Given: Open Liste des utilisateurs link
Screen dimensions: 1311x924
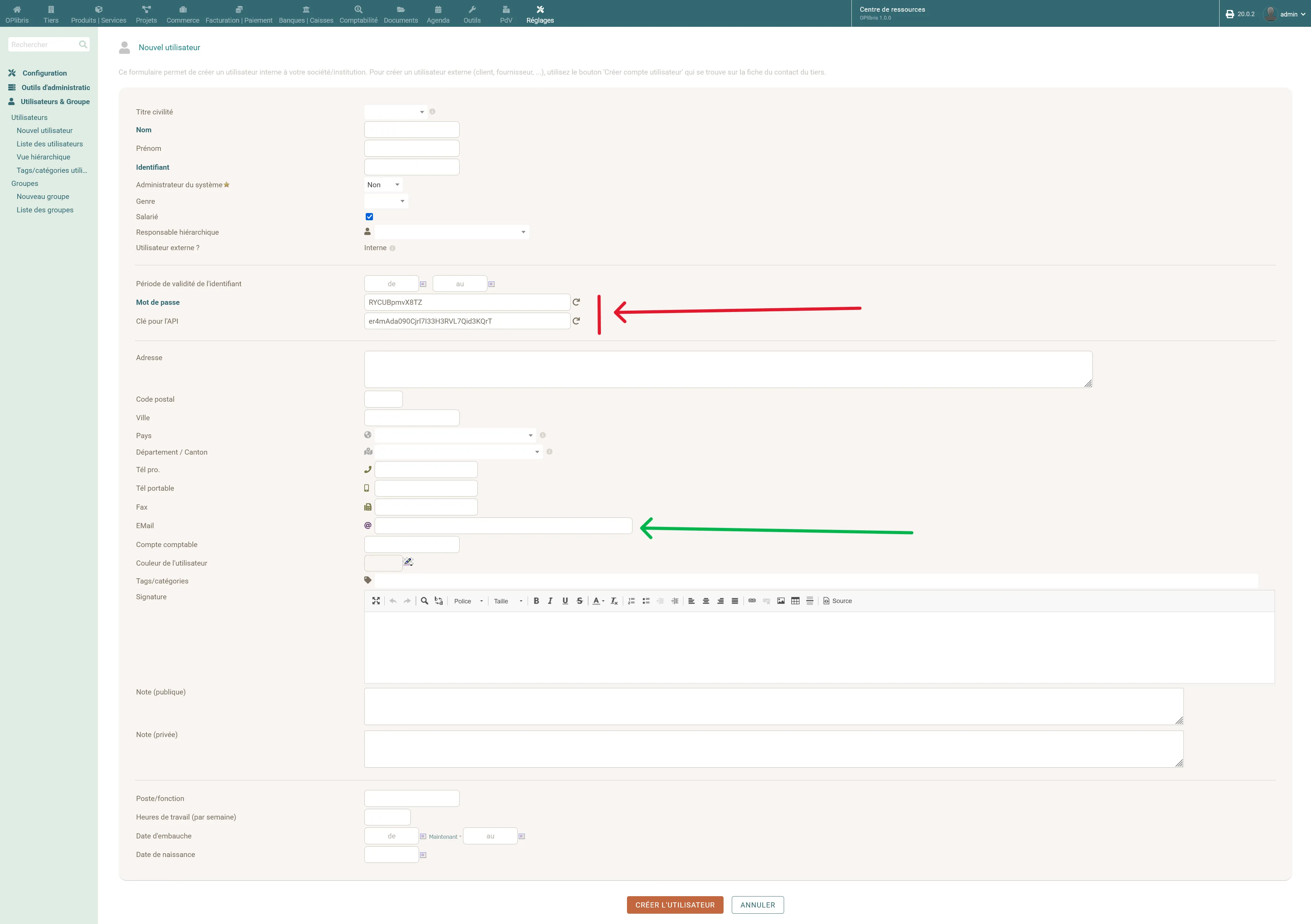Looking at the screenshot, I should [50, 144].
